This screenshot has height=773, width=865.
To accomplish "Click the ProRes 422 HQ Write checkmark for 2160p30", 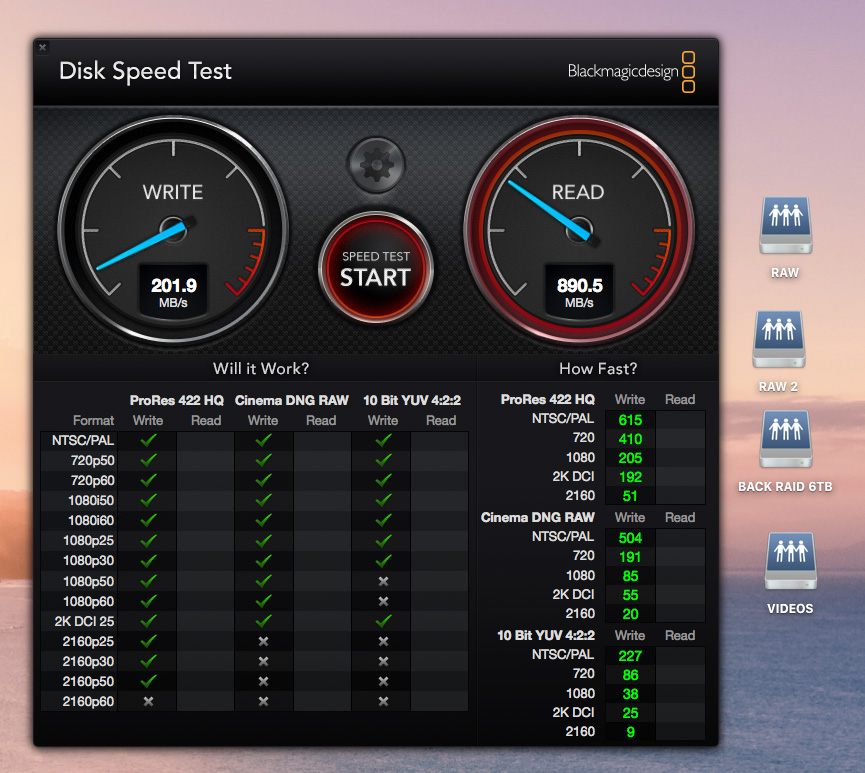I will pyautogui.click(x=148, y=661).
